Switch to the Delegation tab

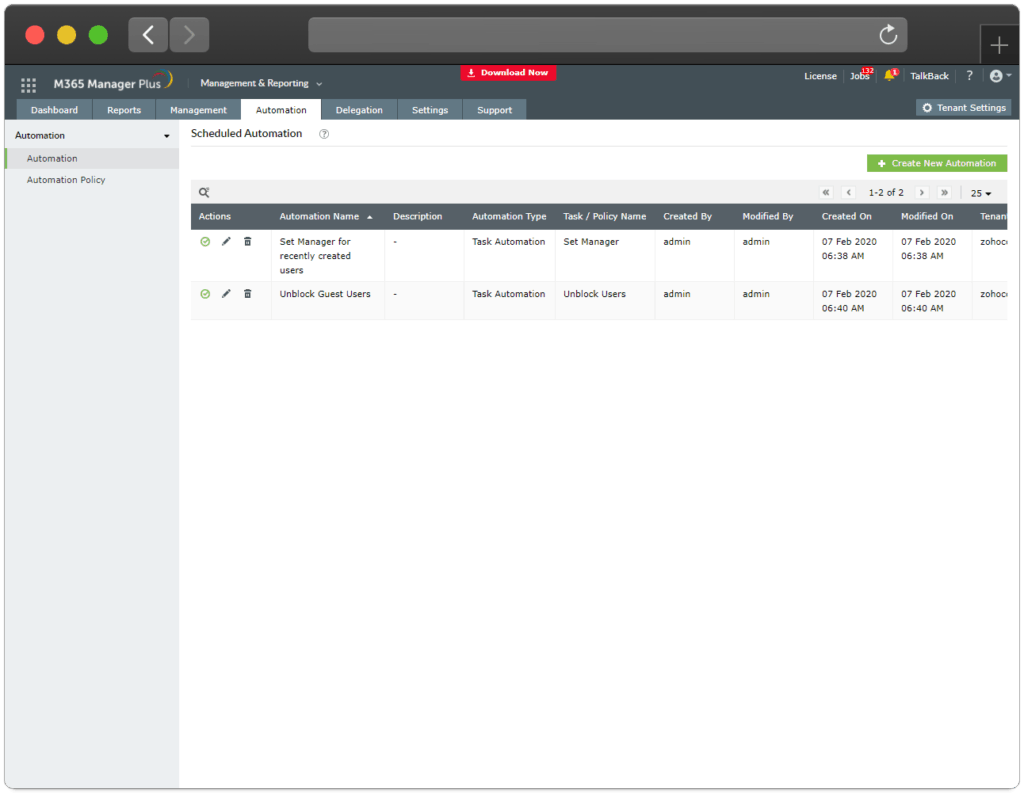(x=359, y=110)
